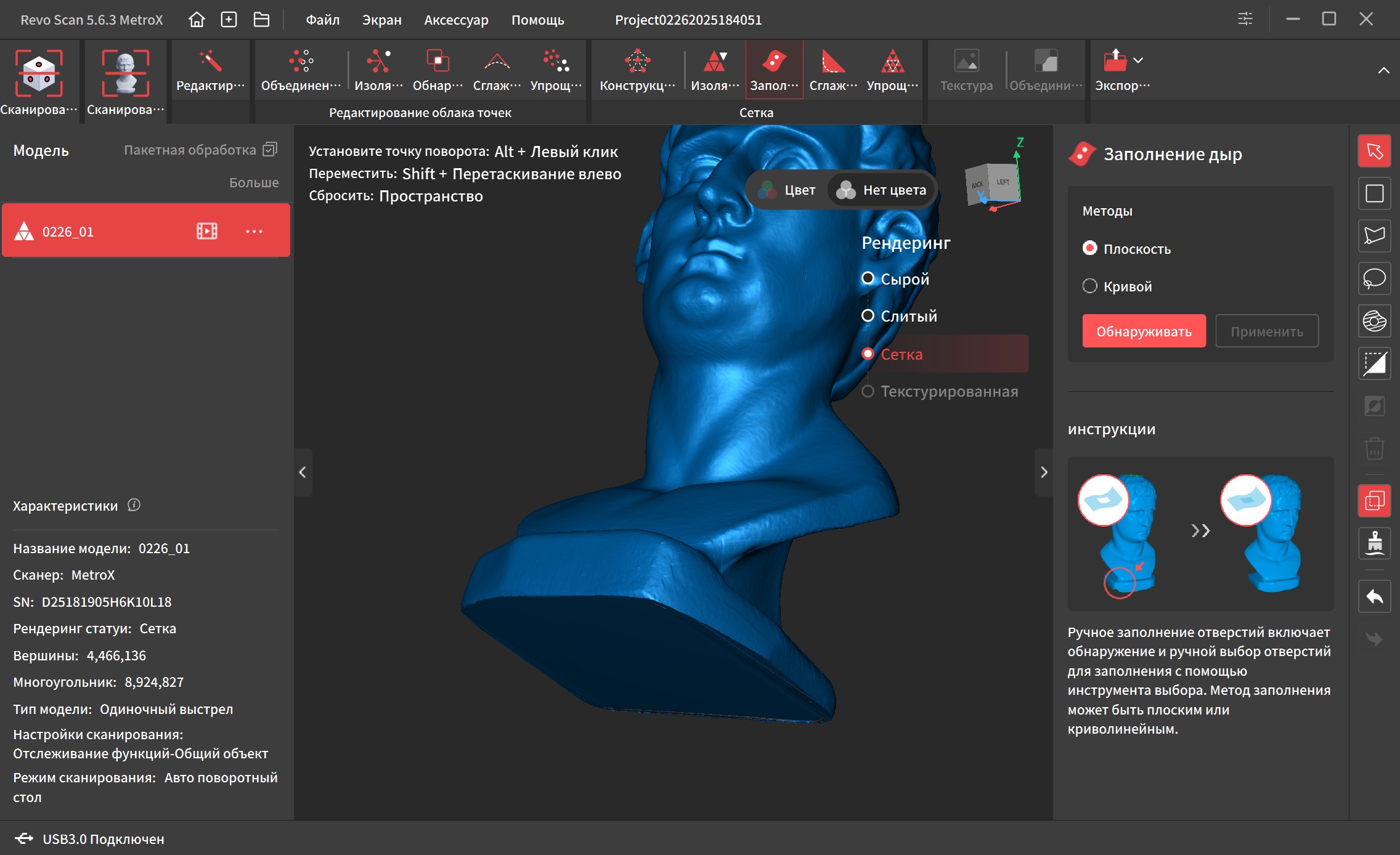Enable Пакетная обработка checkbox
The height and width of the screenshot is (855, 1400).
pos(270,150)
